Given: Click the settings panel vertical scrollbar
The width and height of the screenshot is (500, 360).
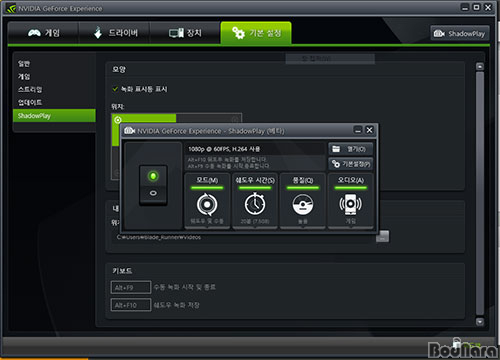Looking at the screenshot, I should click(x=480, y=193).
